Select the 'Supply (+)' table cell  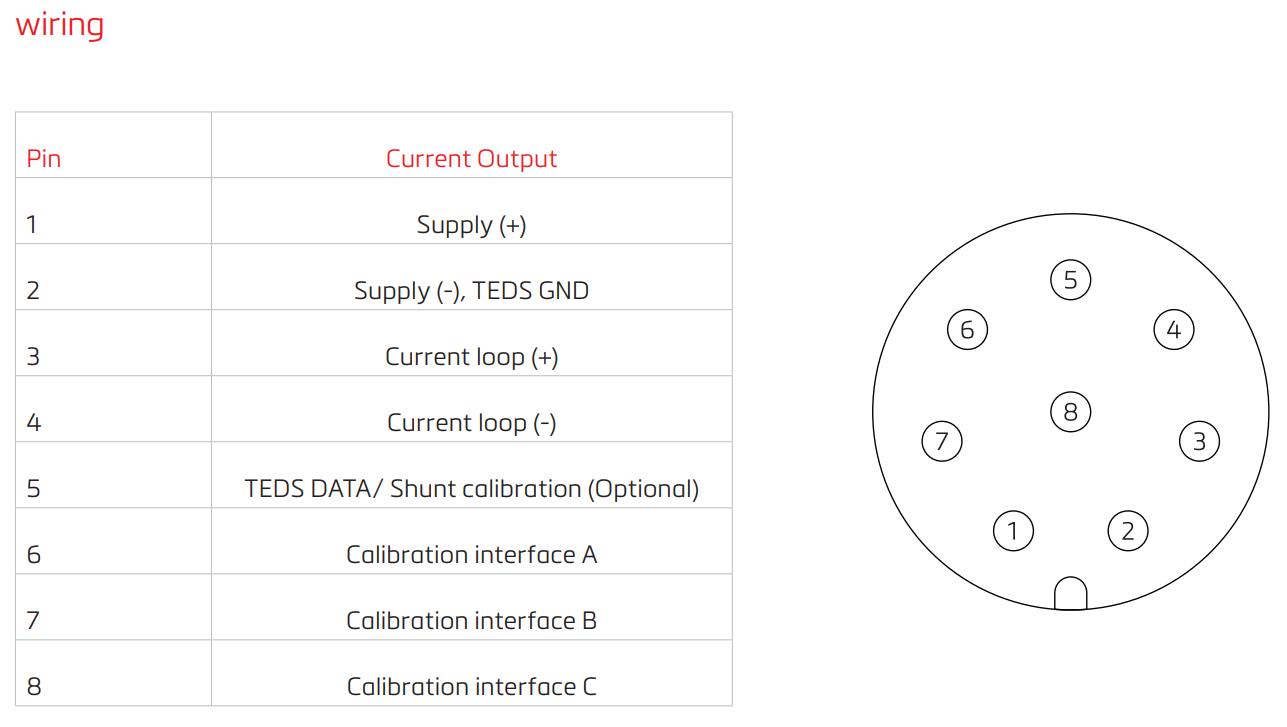(x=471, y=225)
